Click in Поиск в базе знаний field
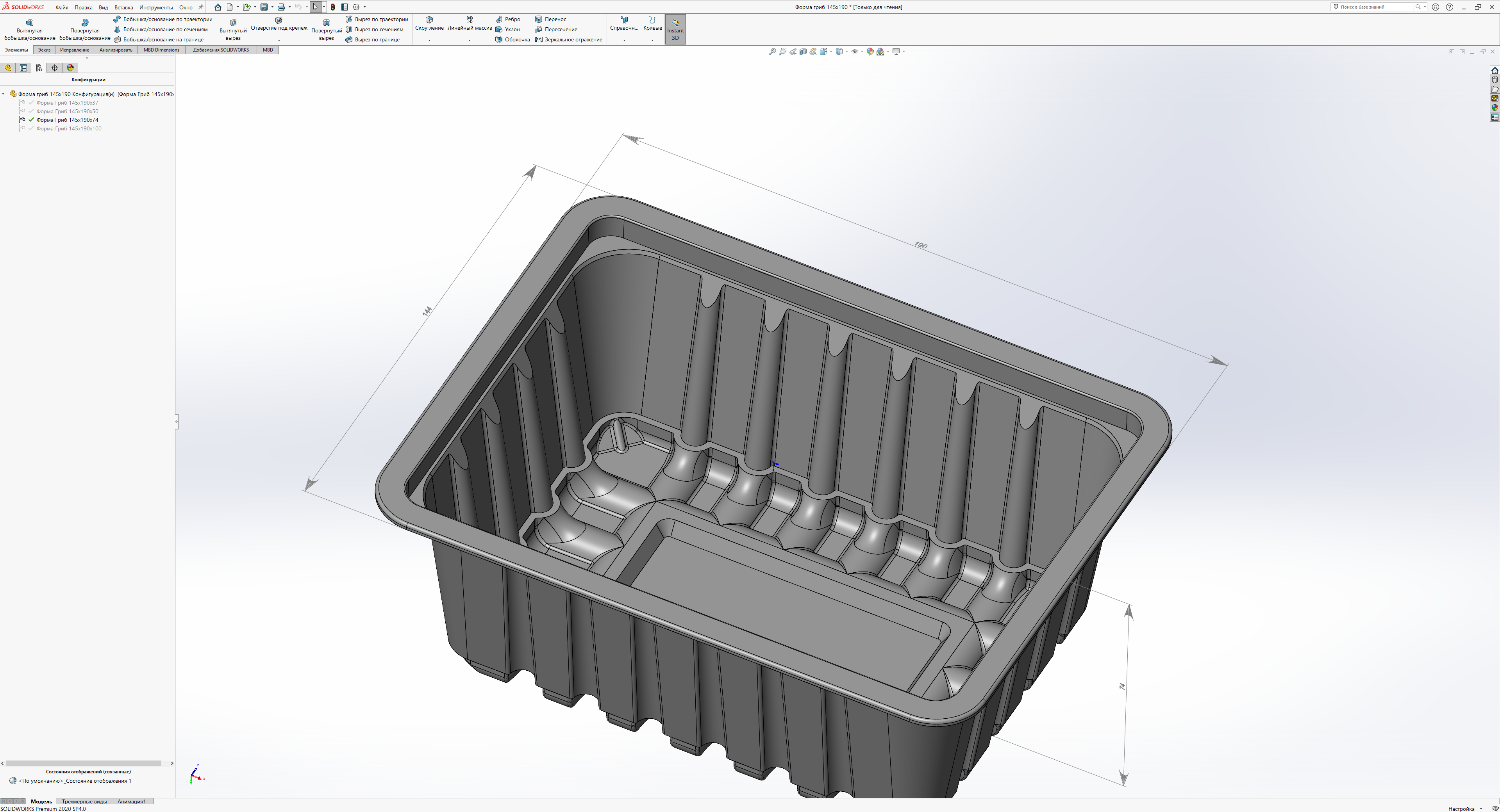 [x=1377, y=7]
